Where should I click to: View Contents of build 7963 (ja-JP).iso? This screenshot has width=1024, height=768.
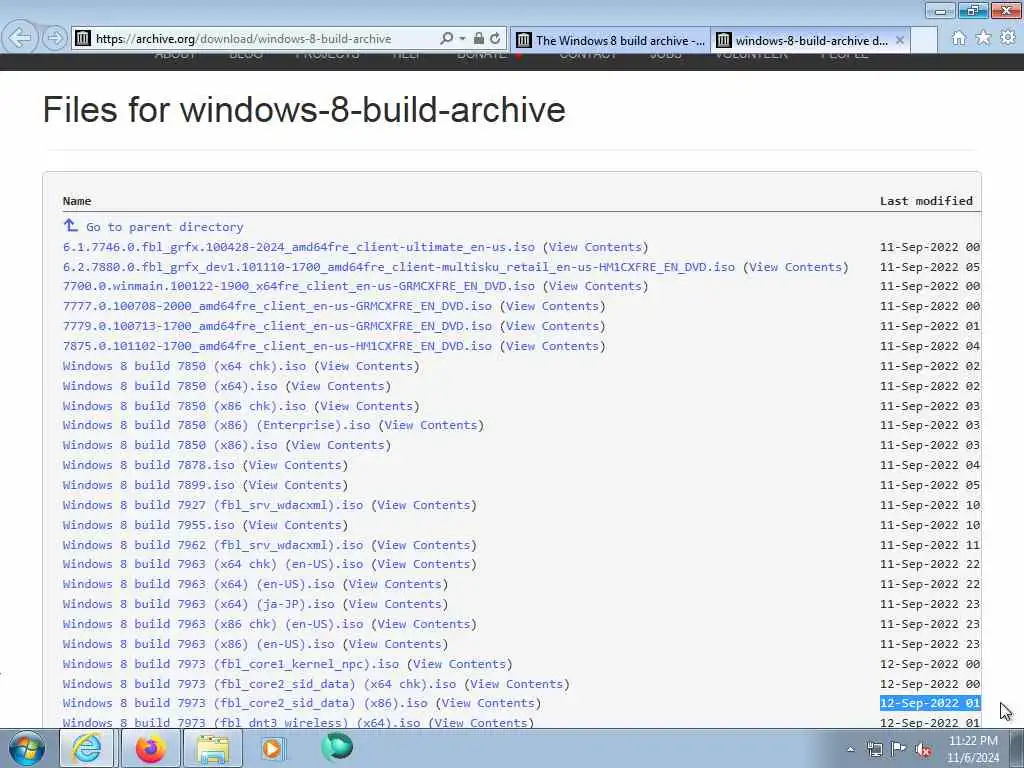pyautogui.click(x=395, y=604)
